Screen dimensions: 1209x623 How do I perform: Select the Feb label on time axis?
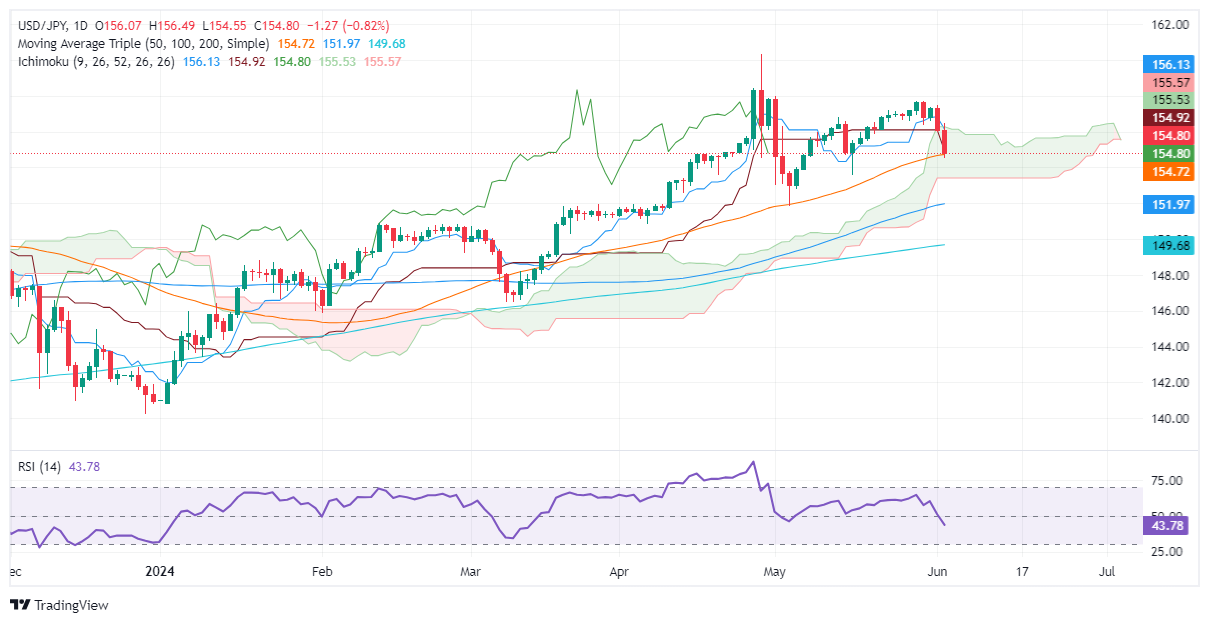322,571
